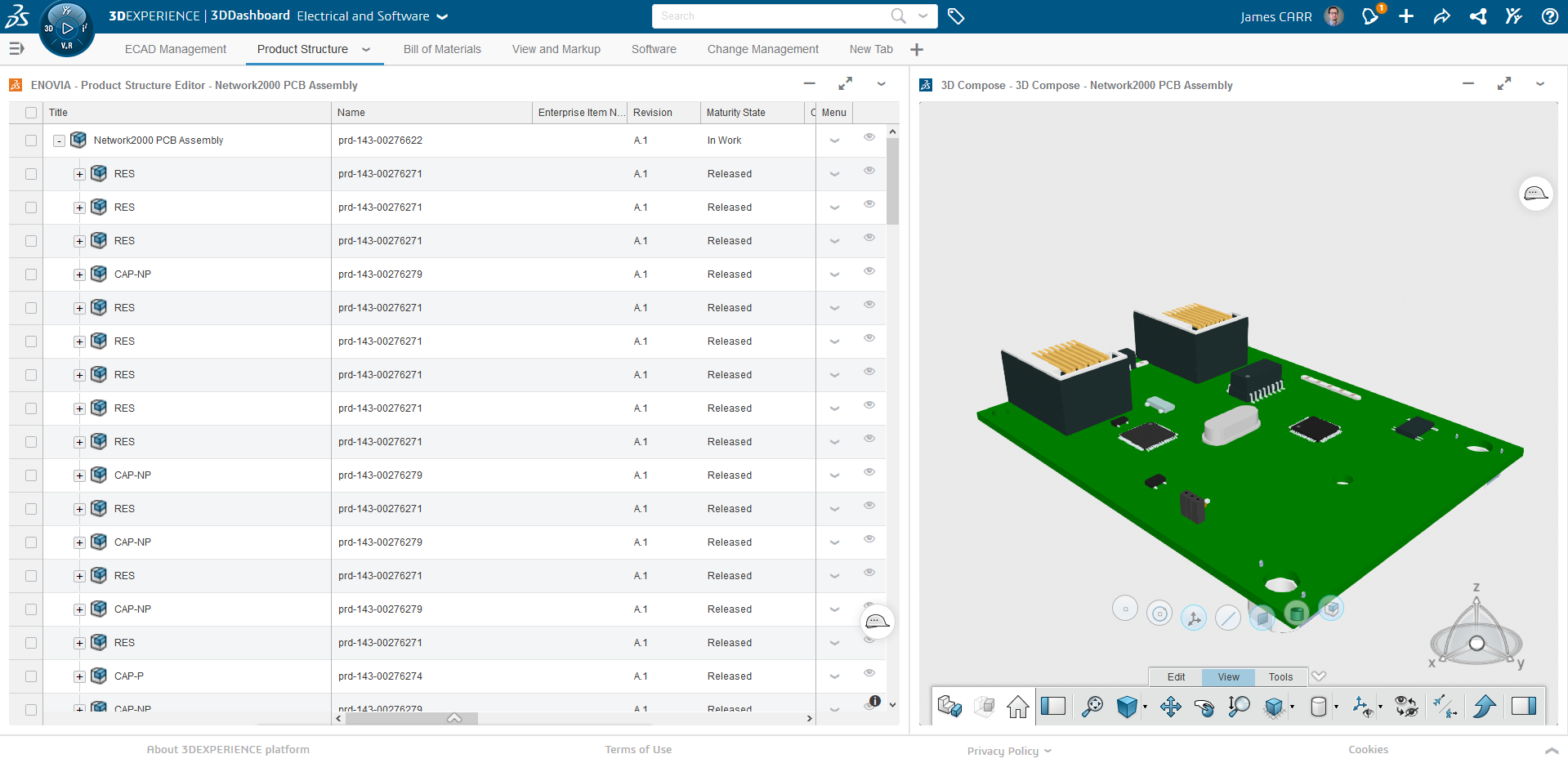Click the 3D compass launcher icon

(x=67, y=29)
